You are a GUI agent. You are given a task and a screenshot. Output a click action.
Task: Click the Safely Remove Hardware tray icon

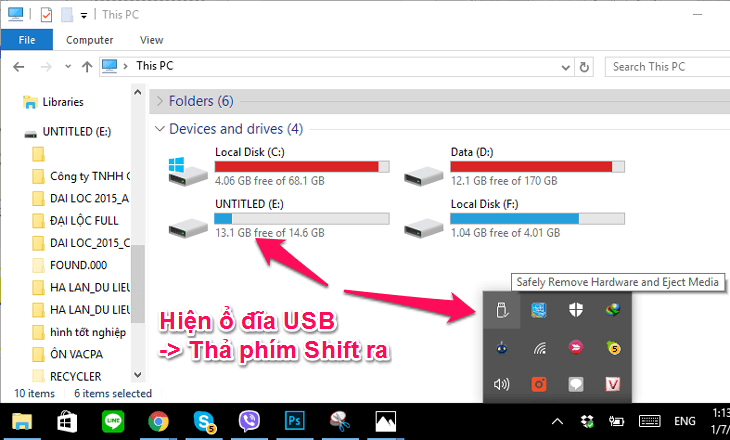click(501, 310)
